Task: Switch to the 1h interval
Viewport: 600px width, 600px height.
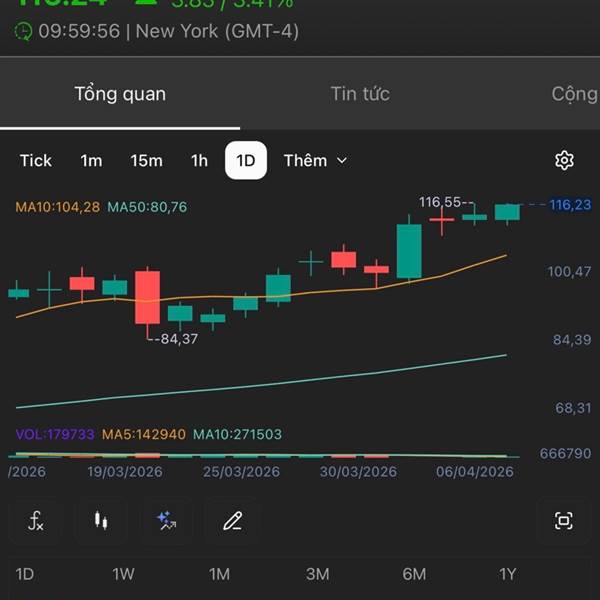Action: point(200,161)
